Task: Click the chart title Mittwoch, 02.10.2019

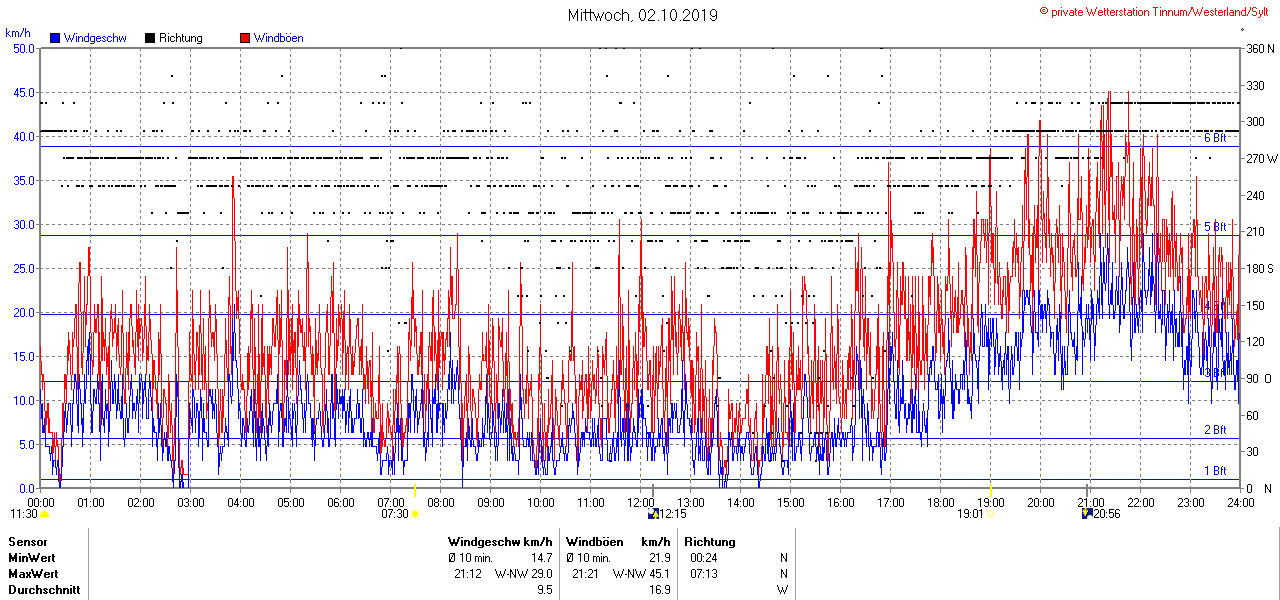Action: click(x=642, y=15)
